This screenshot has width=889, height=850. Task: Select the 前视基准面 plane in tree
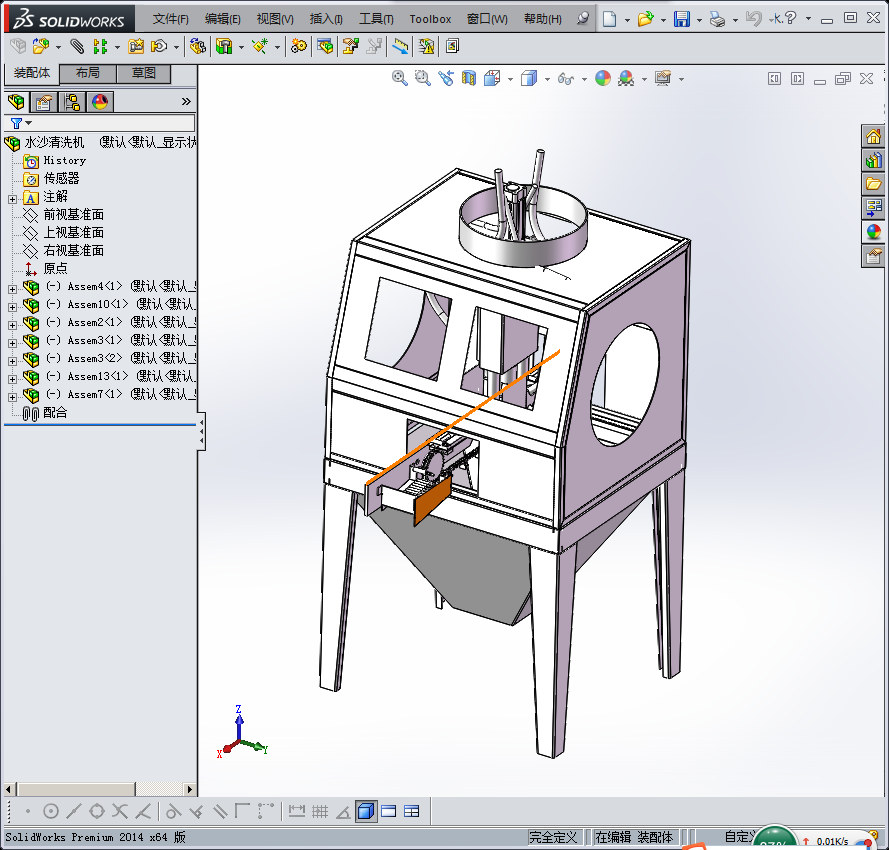pyautogui.click(x=74, y=214)
